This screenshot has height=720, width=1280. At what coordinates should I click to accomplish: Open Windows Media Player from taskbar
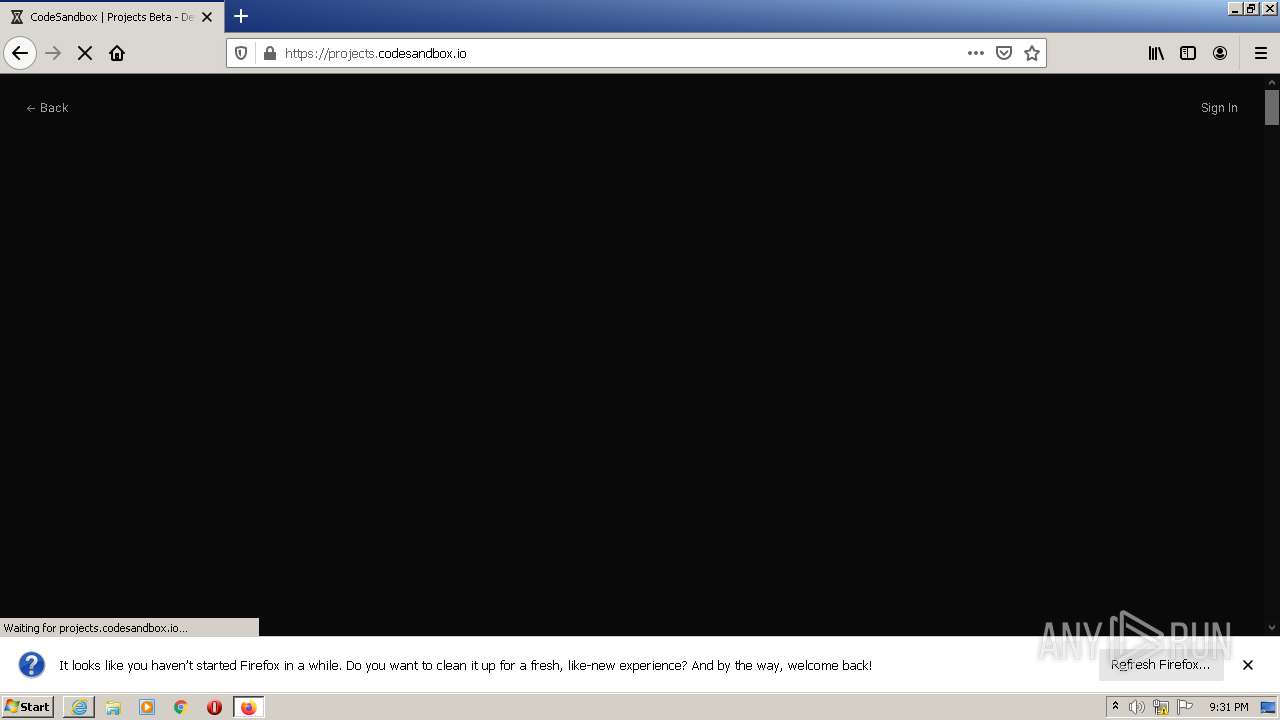tap(147, 707)
